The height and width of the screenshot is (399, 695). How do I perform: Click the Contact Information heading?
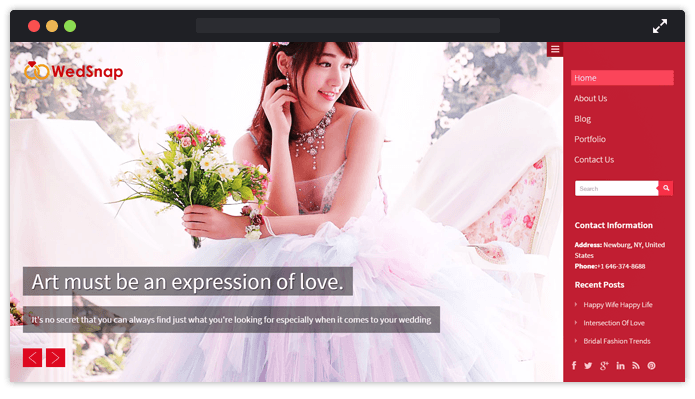coord(613,225)
